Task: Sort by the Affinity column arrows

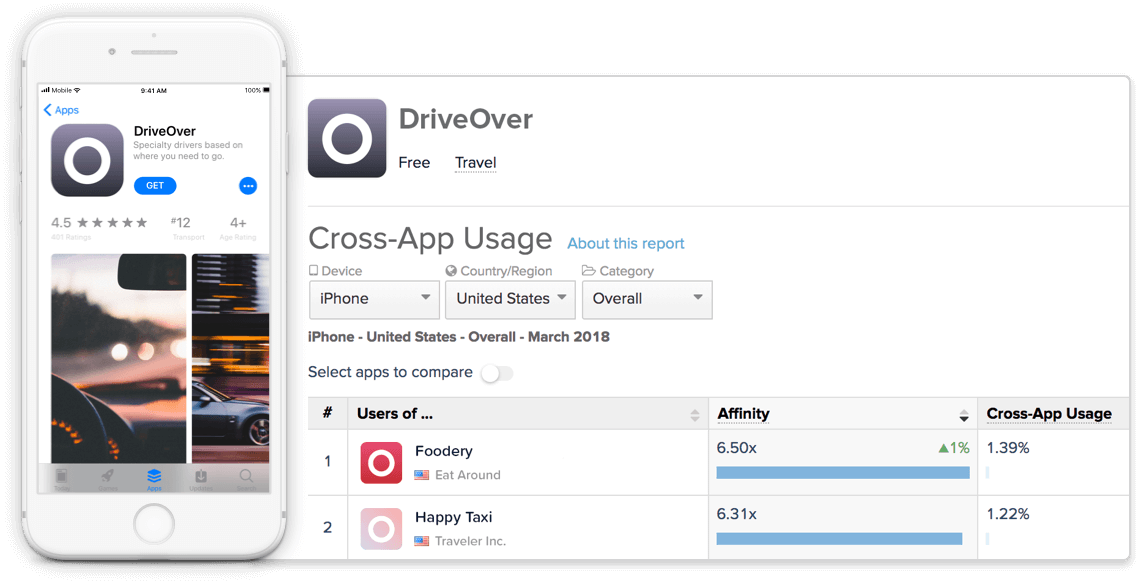Action: click(964, 416)
